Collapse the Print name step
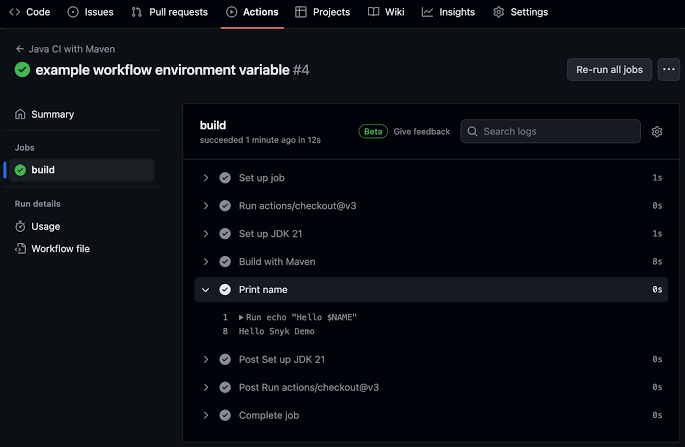 tap(205, 290)
